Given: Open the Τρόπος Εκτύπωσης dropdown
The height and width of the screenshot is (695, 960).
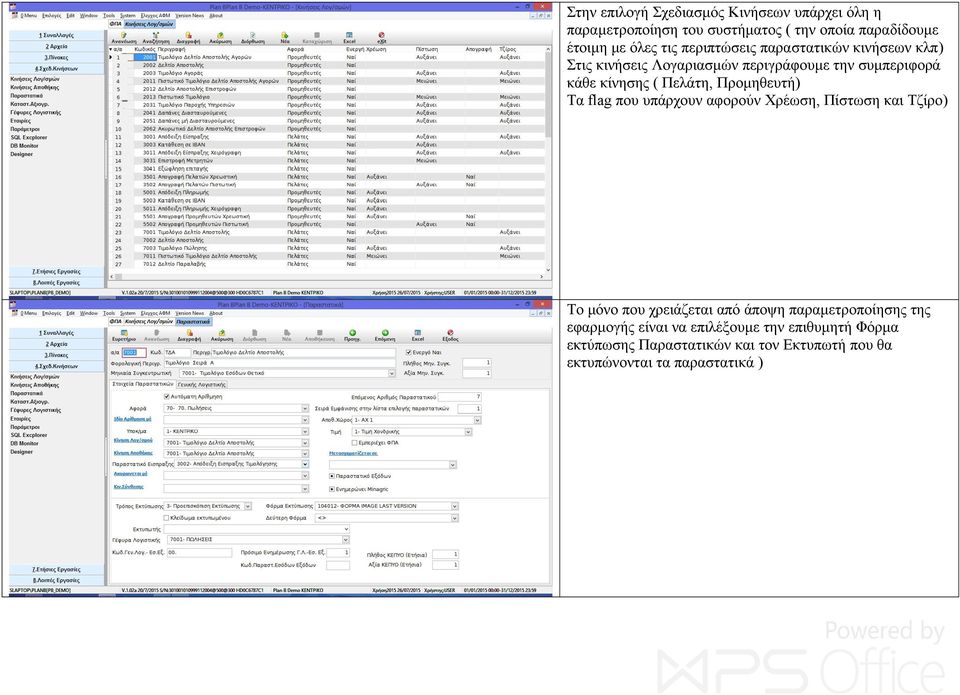Looking at the screenshot, I should click(x=248, y=506).
